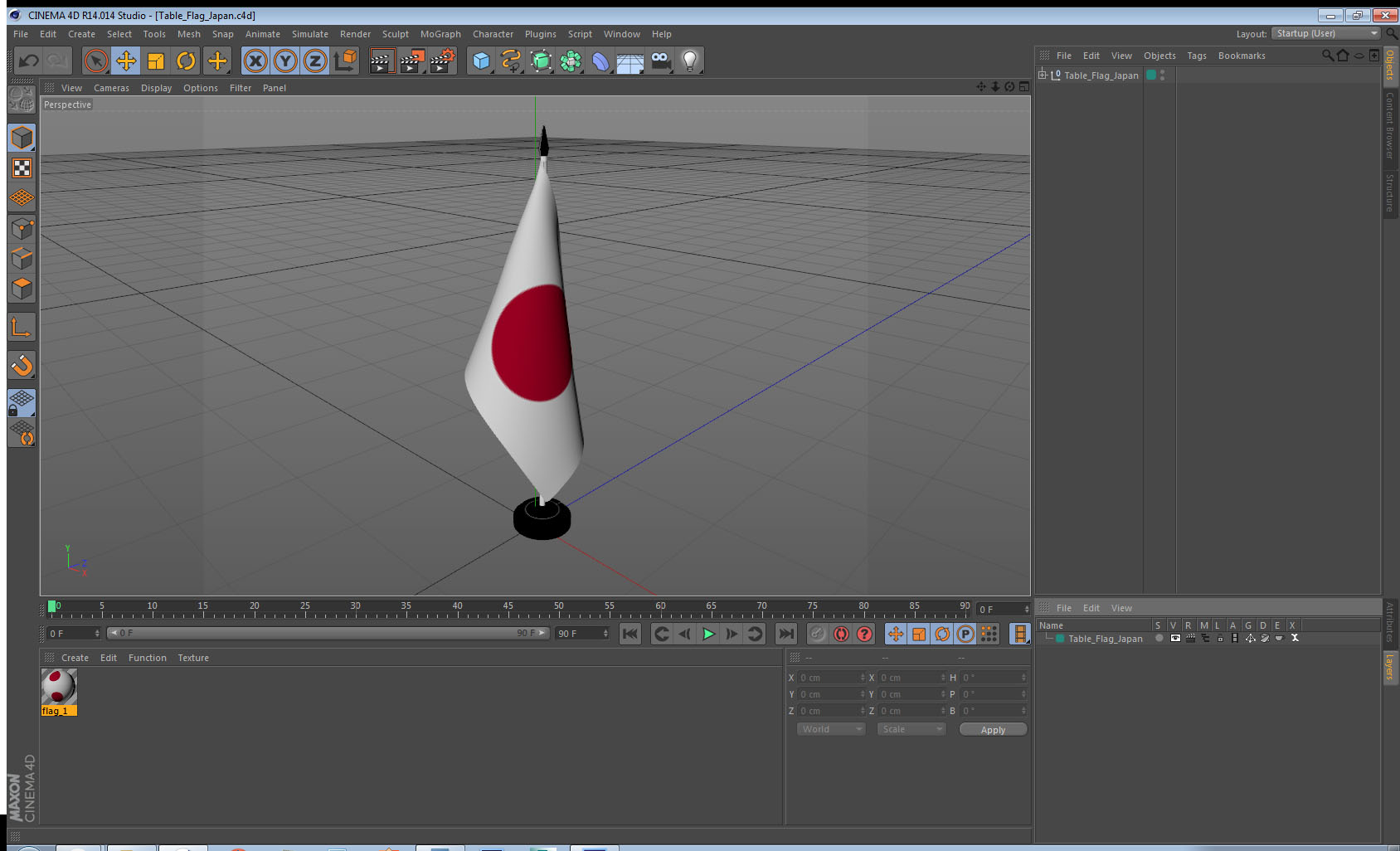Click the Undo arrow icon
Viewport: 1400px width, 851px height.
tap(29, 61)
